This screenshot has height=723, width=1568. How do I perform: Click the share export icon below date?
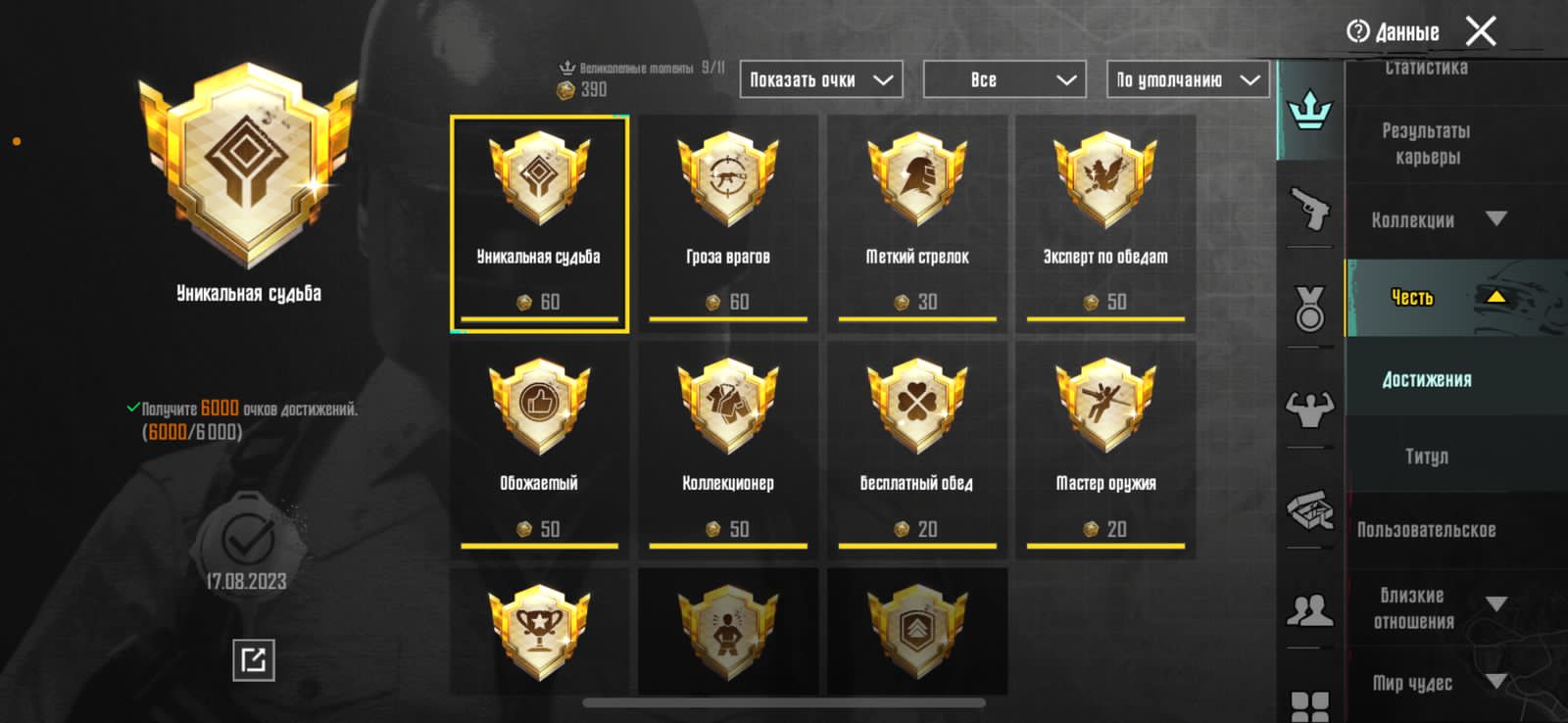(x=254, y=659)
